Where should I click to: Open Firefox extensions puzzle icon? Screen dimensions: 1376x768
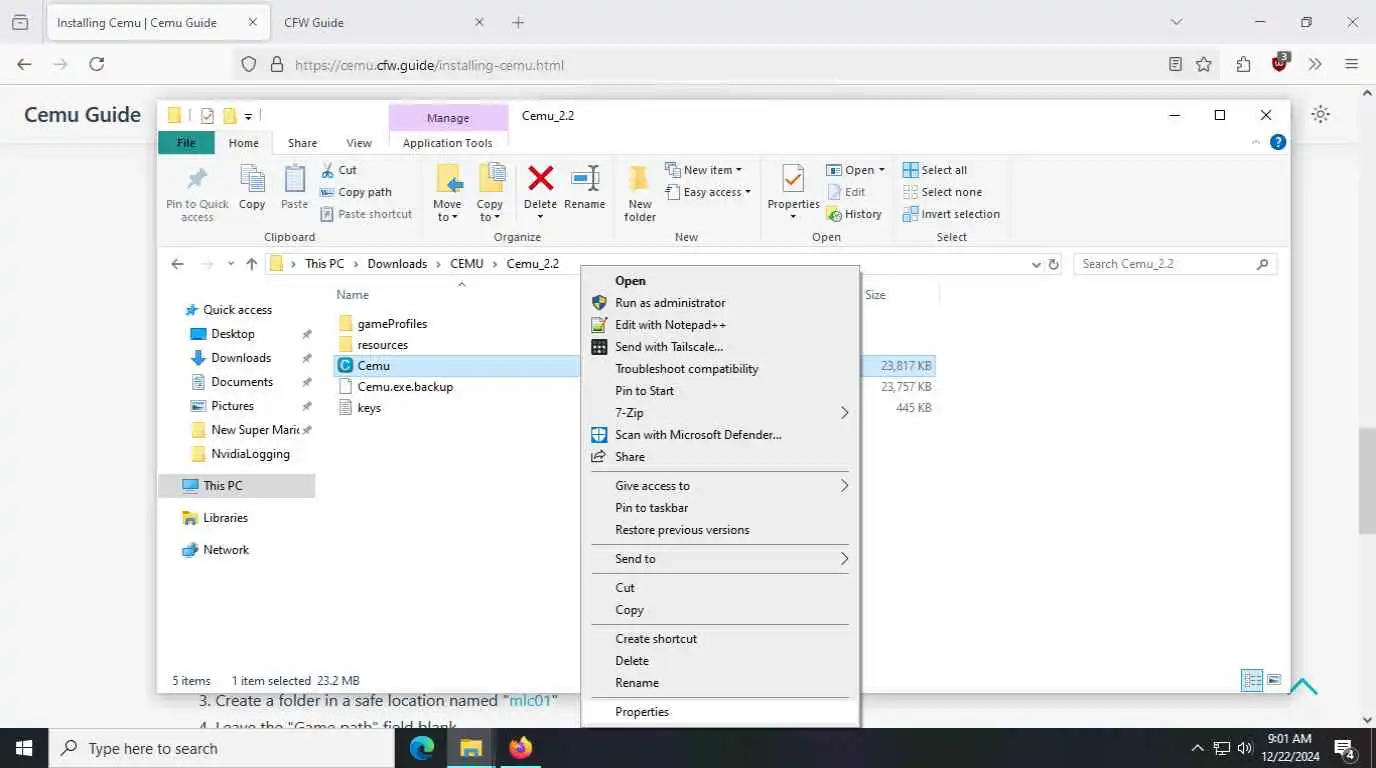coord(1243,64)
